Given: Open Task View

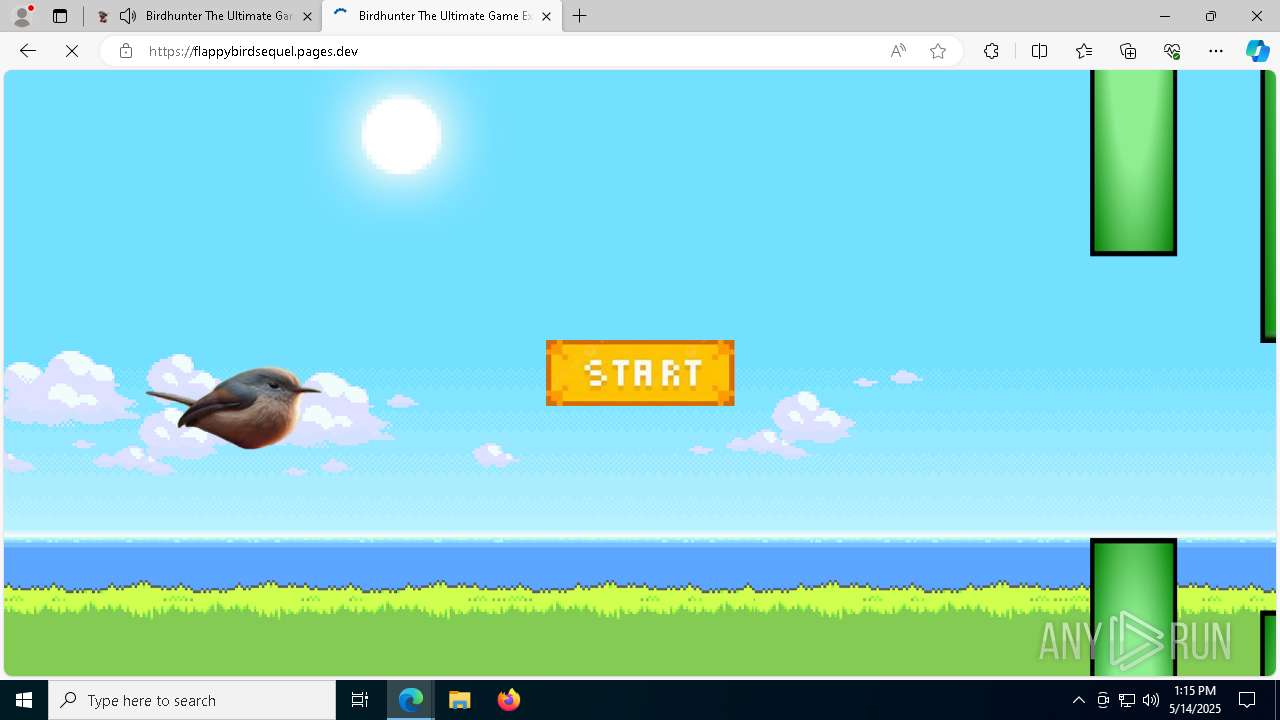Looking at the screenshot, I should click(360, 700).
